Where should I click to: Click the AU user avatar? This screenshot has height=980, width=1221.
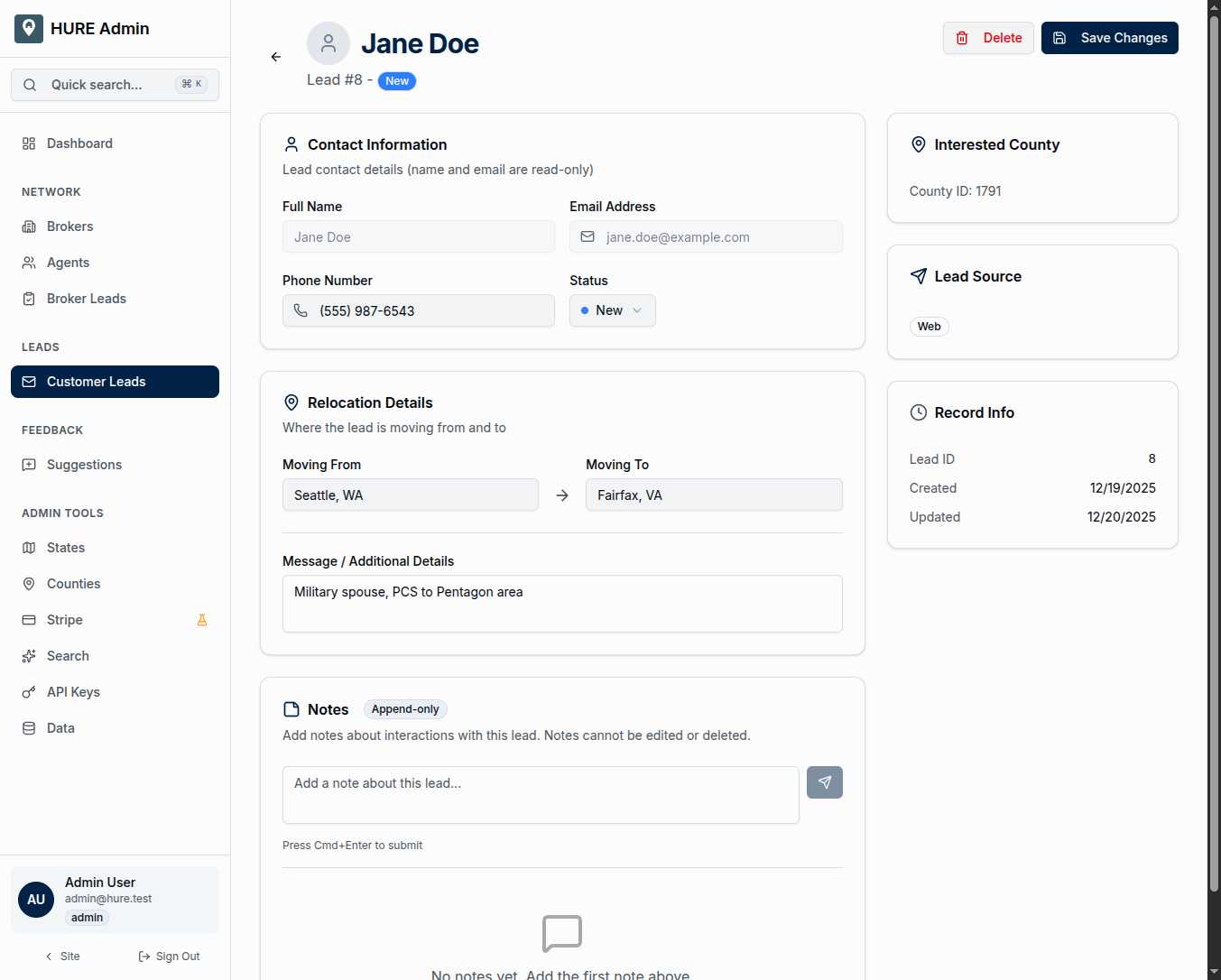point(36,900)
